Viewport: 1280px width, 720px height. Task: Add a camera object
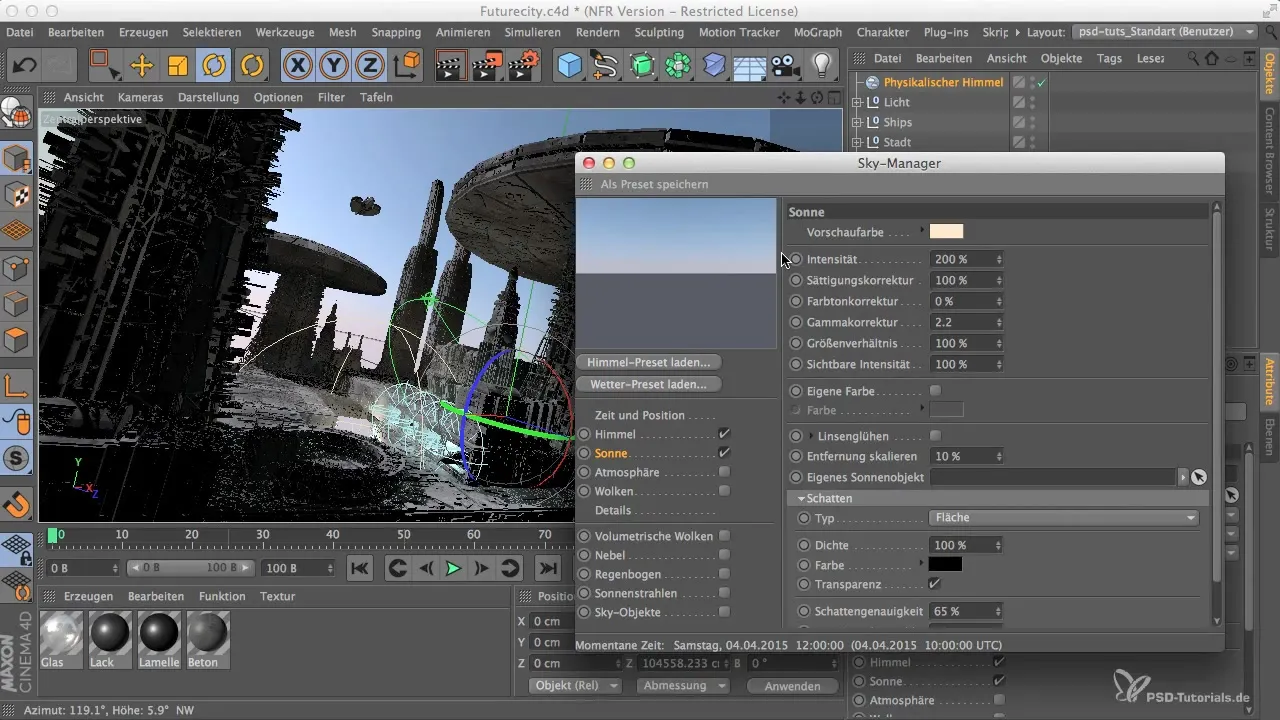pyautogui.click(x=786, y=66)
